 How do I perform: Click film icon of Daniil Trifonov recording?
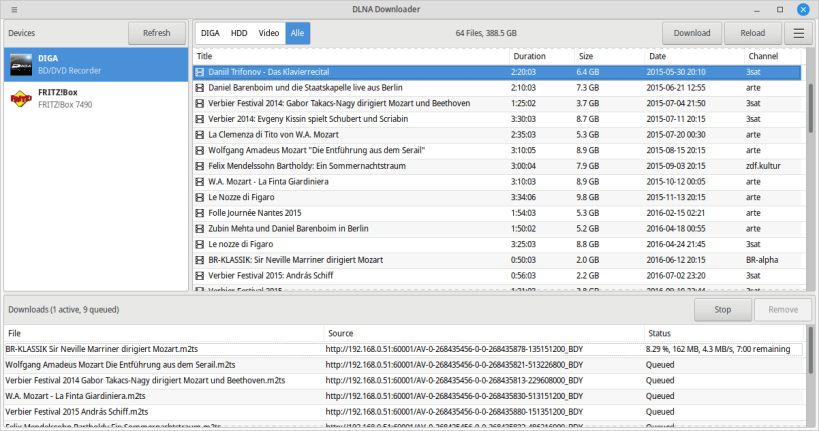(x=200, y=72)
